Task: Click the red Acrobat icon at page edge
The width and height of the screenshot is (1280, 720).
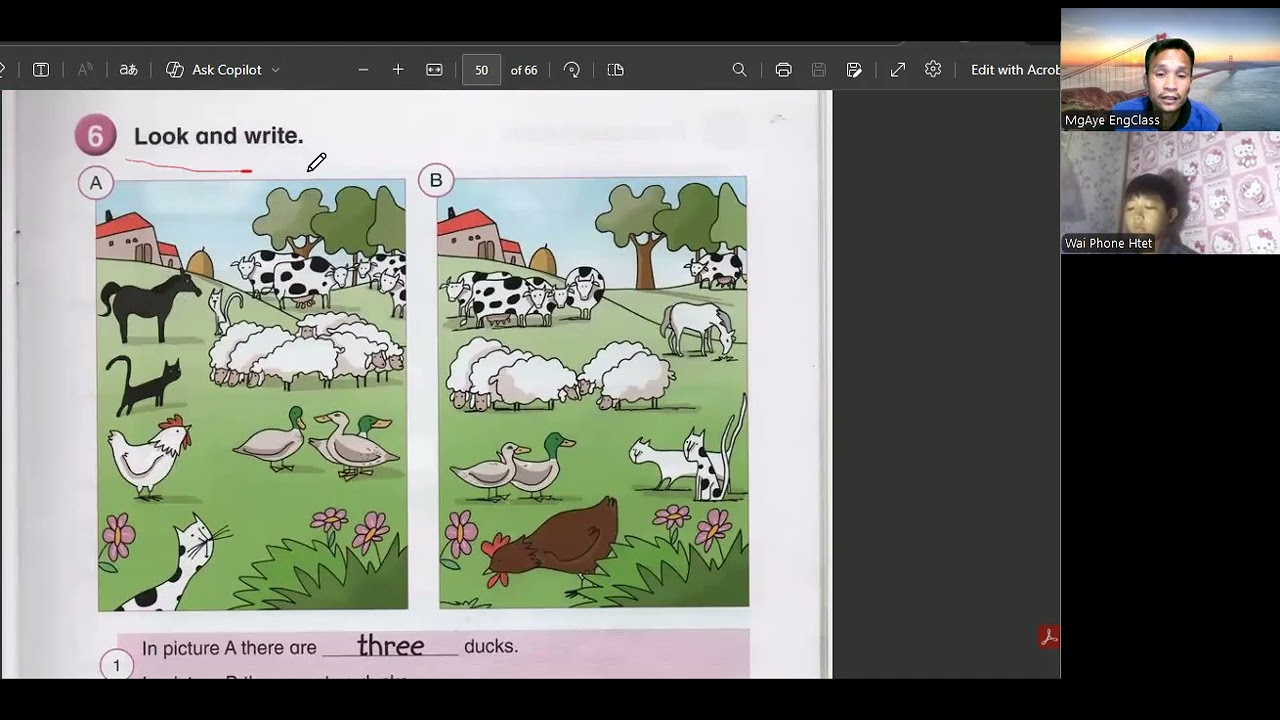Action: pyautogui.click(x=1049, y=637)
